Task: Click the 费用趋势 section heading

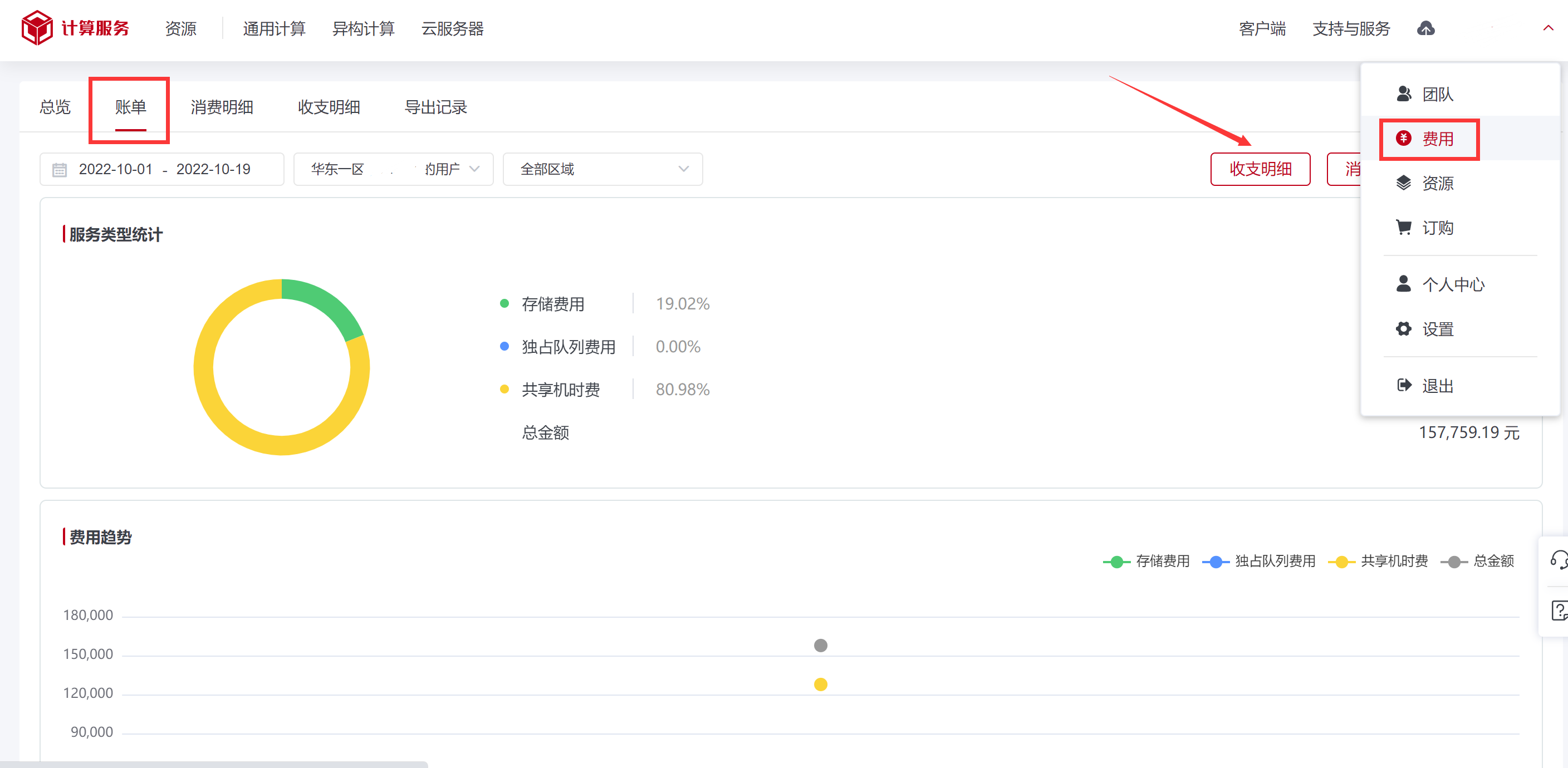Action: (100, 536)
